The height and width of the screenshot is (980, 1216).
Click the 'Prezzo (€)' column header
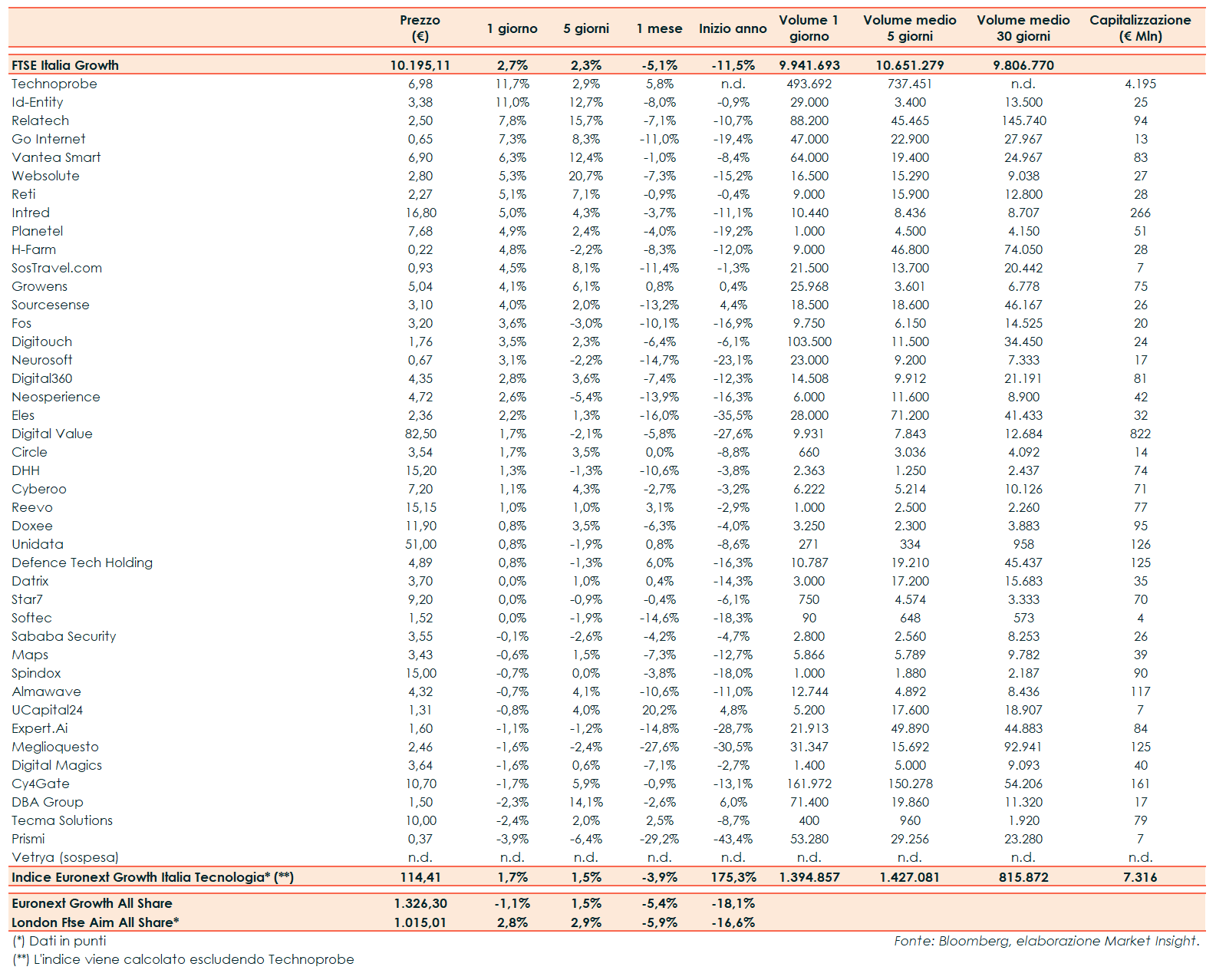pyautogui.click(x=420, y=28)
